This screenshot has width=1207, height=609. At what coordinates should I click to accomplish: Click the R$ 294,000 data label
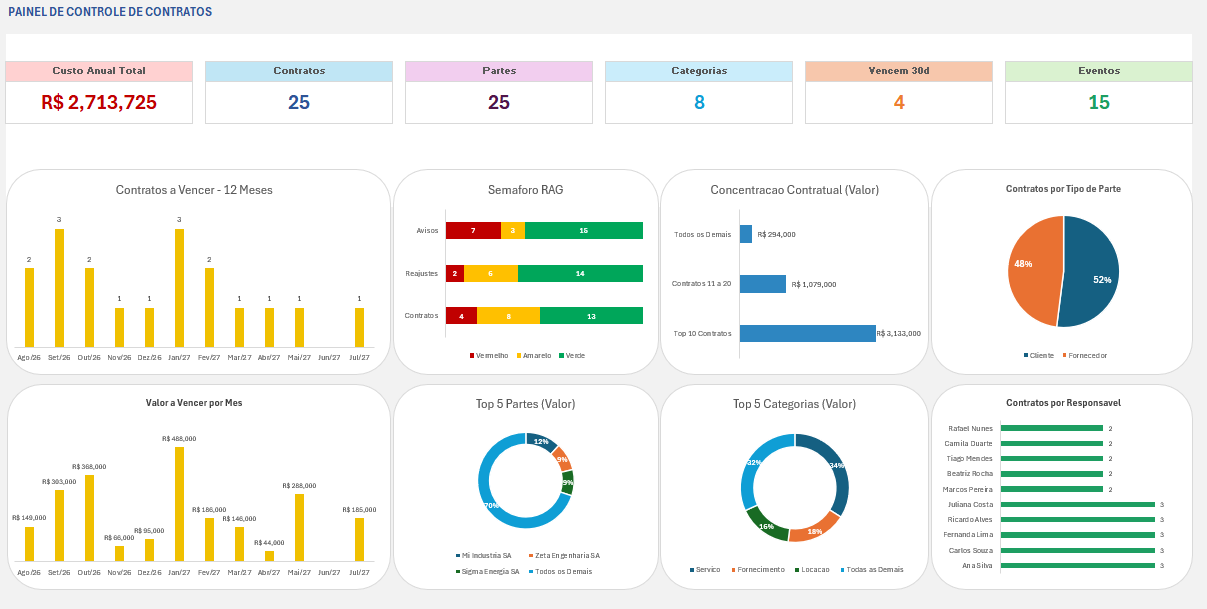pyautogui.click(x=777, y=234)
